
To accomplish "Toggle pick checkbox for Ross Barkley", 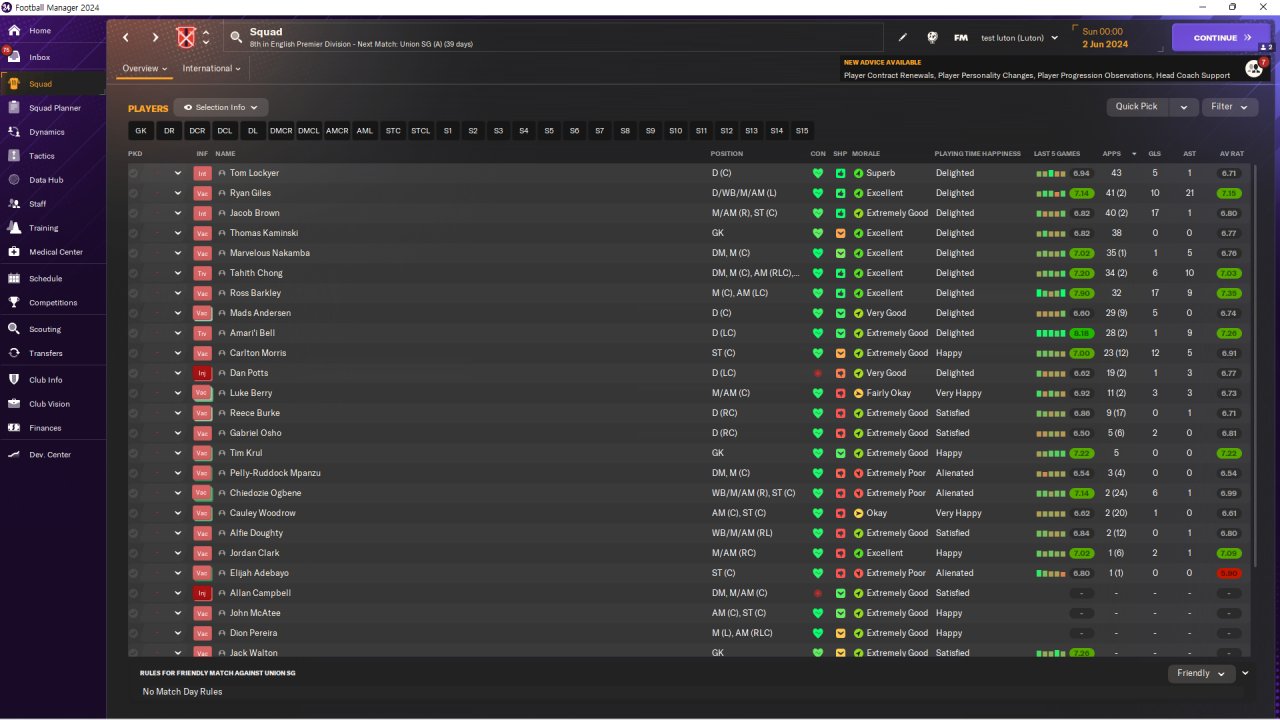I will (x=134, y=293).
